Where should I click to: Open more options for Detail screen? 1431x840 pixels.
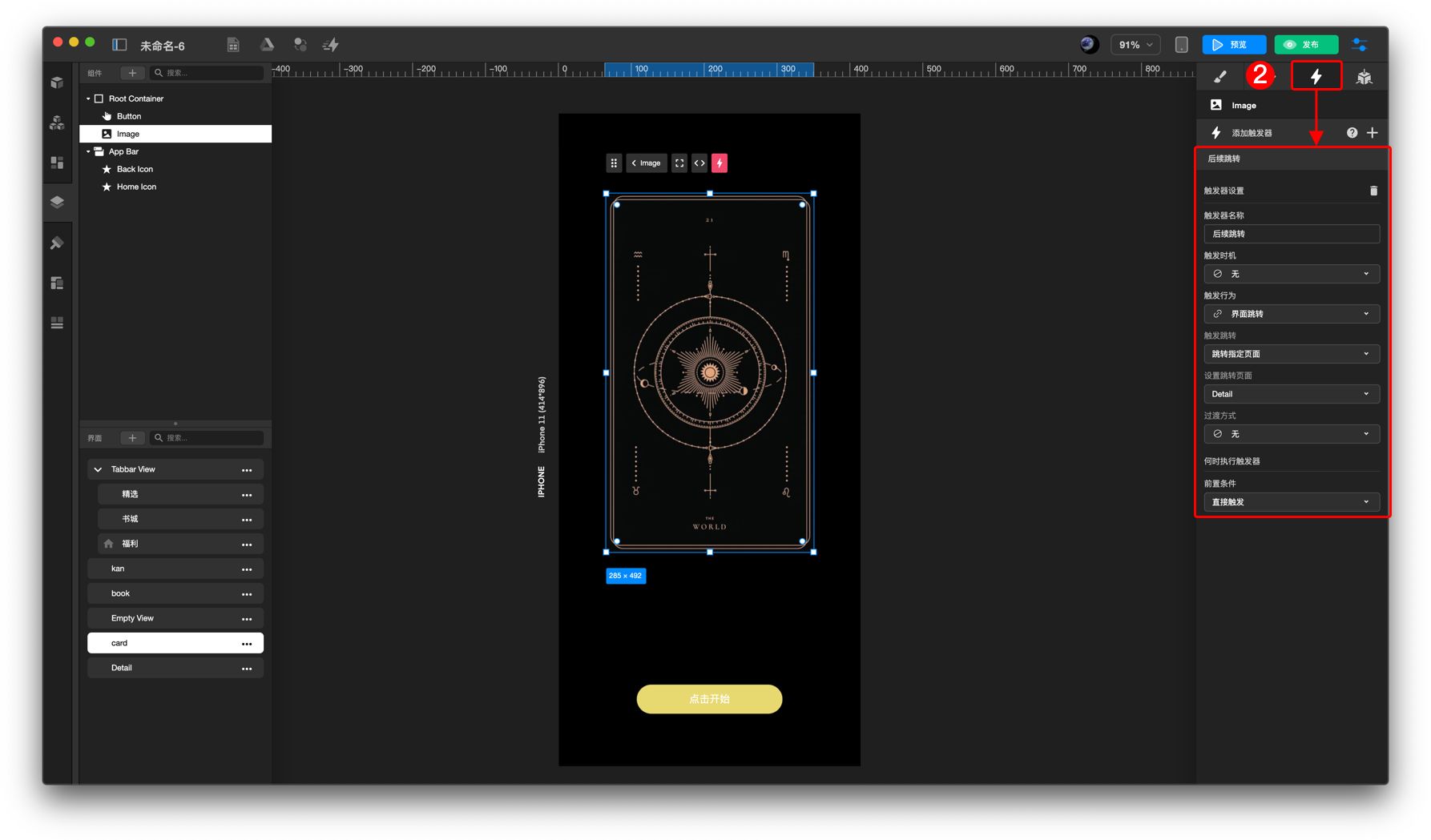tap(247, 669)
